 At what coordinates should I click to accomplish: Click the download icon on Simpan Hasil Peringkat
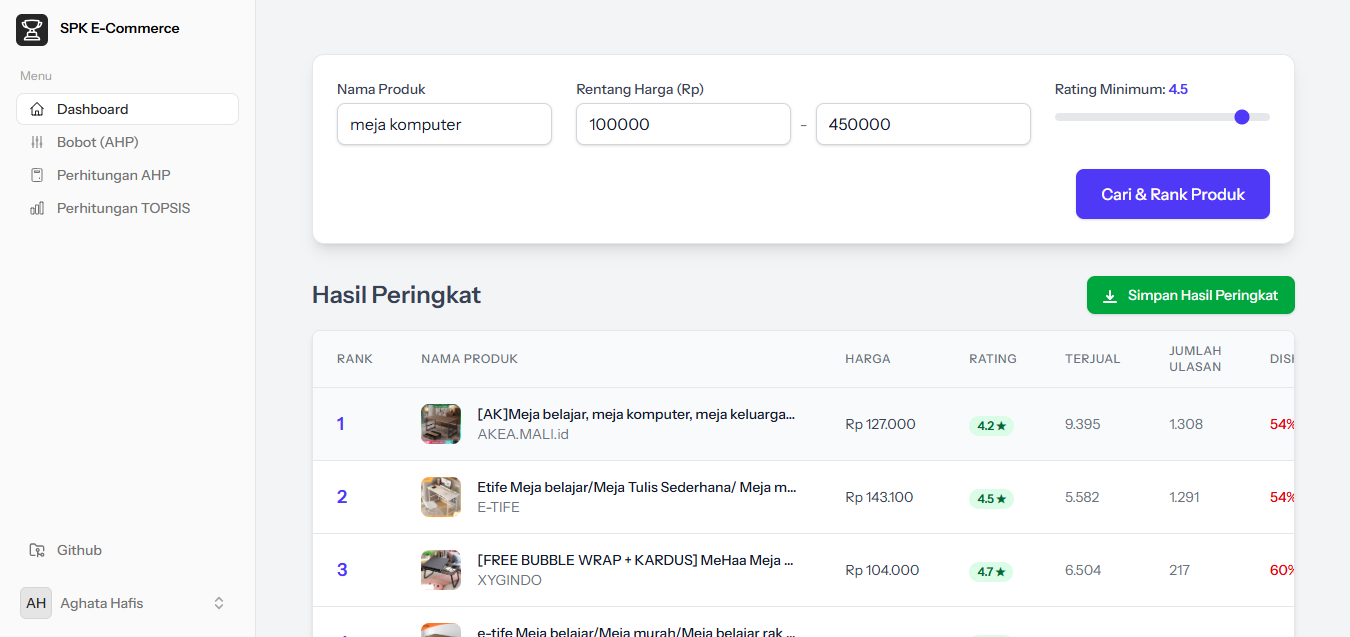coord(1112,295)
